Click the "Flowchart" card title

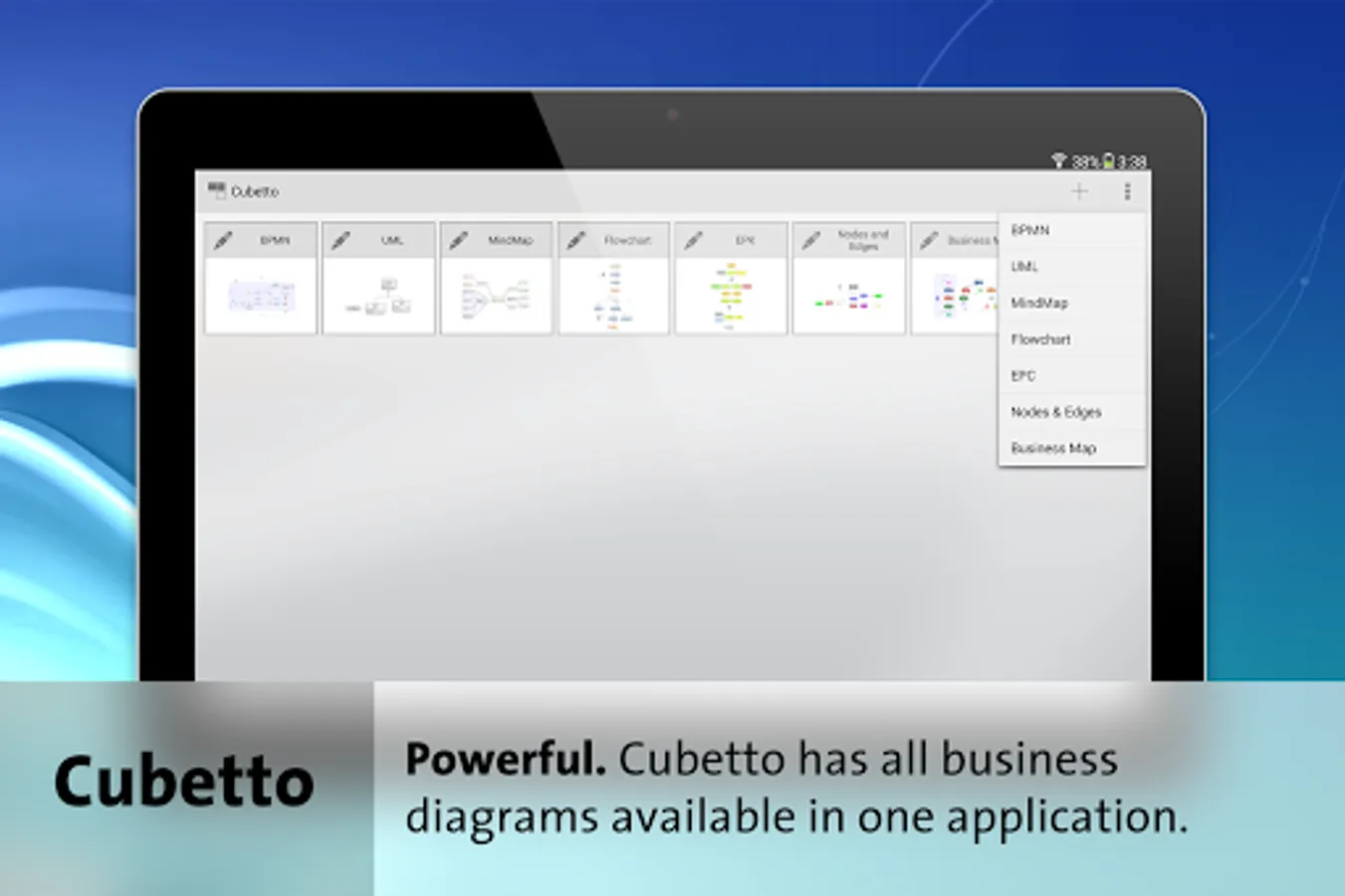pos(627,240)
